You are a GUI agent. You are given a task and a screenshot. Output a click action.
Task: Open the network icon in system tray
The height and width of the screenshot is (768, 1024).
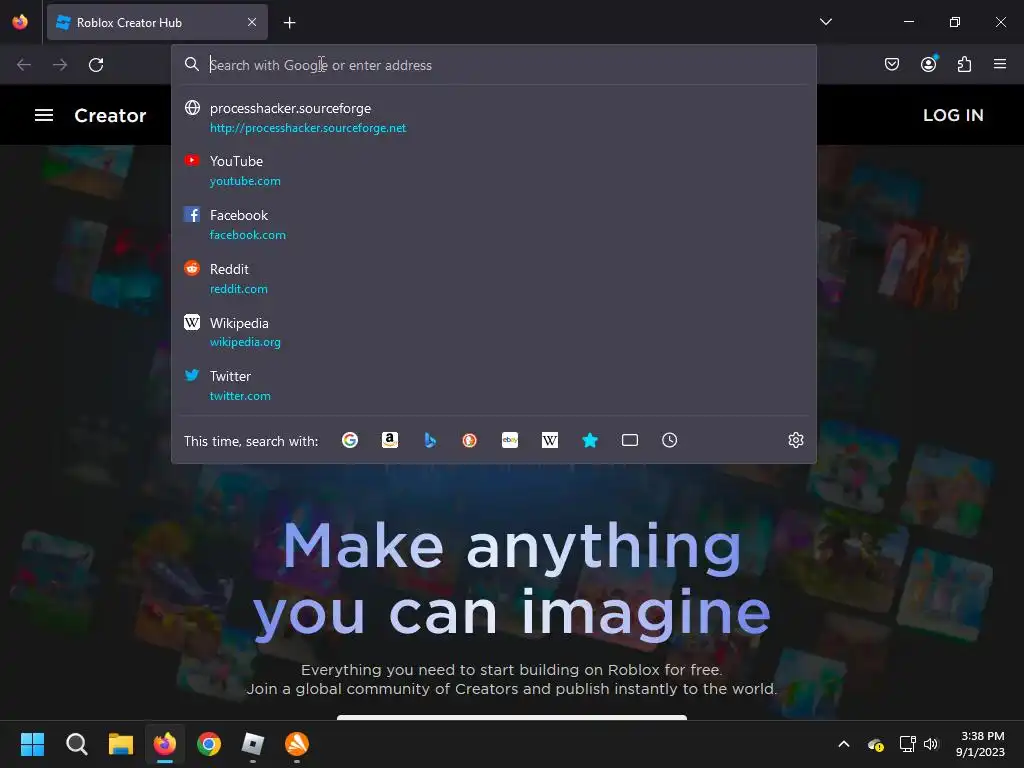tap(907, 744)
